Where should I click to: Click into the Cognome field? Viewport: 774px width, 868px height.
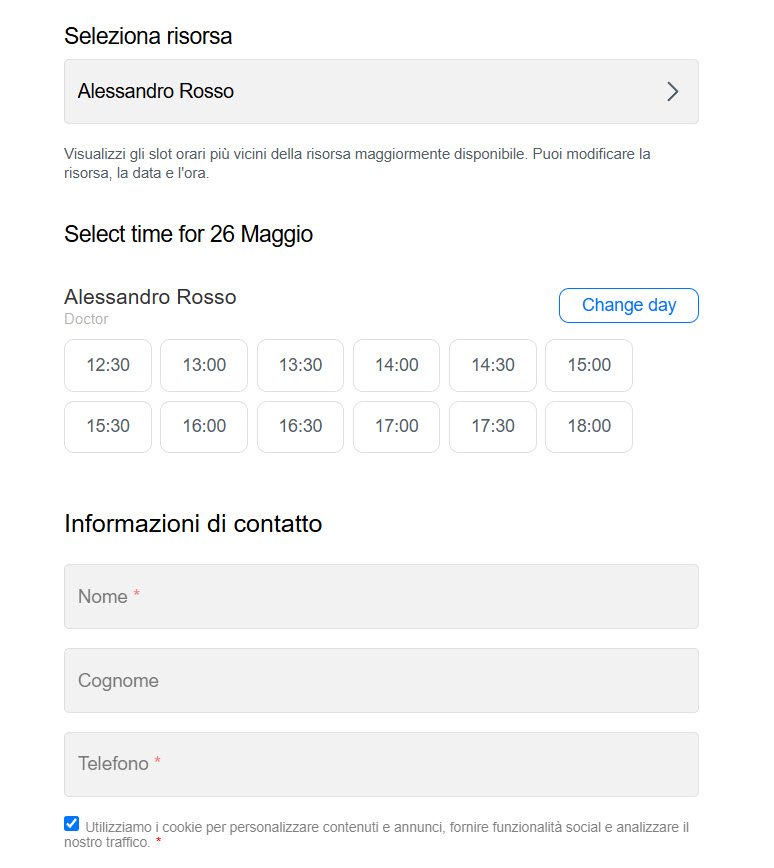click(x=381, y=680)
